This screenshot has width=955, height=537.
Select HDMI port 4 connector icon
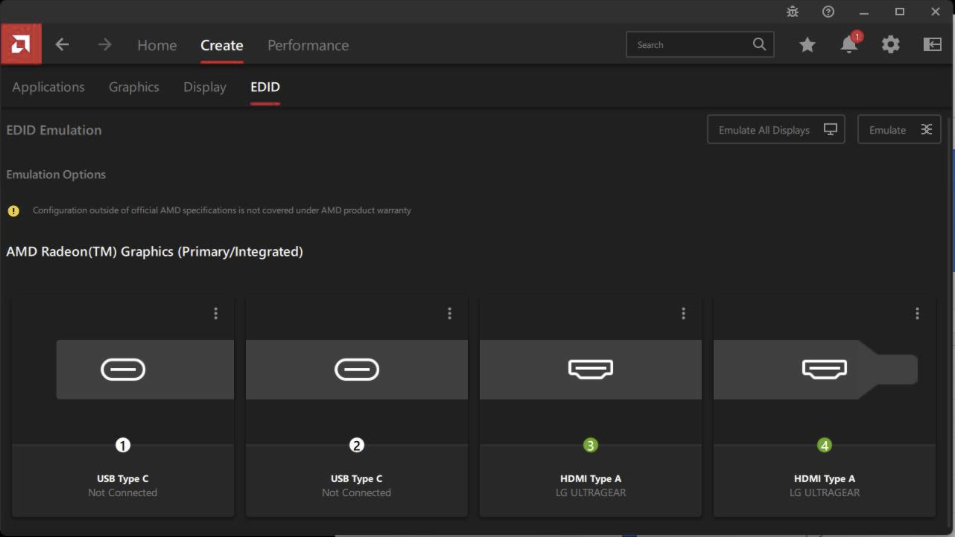(824, 369)
